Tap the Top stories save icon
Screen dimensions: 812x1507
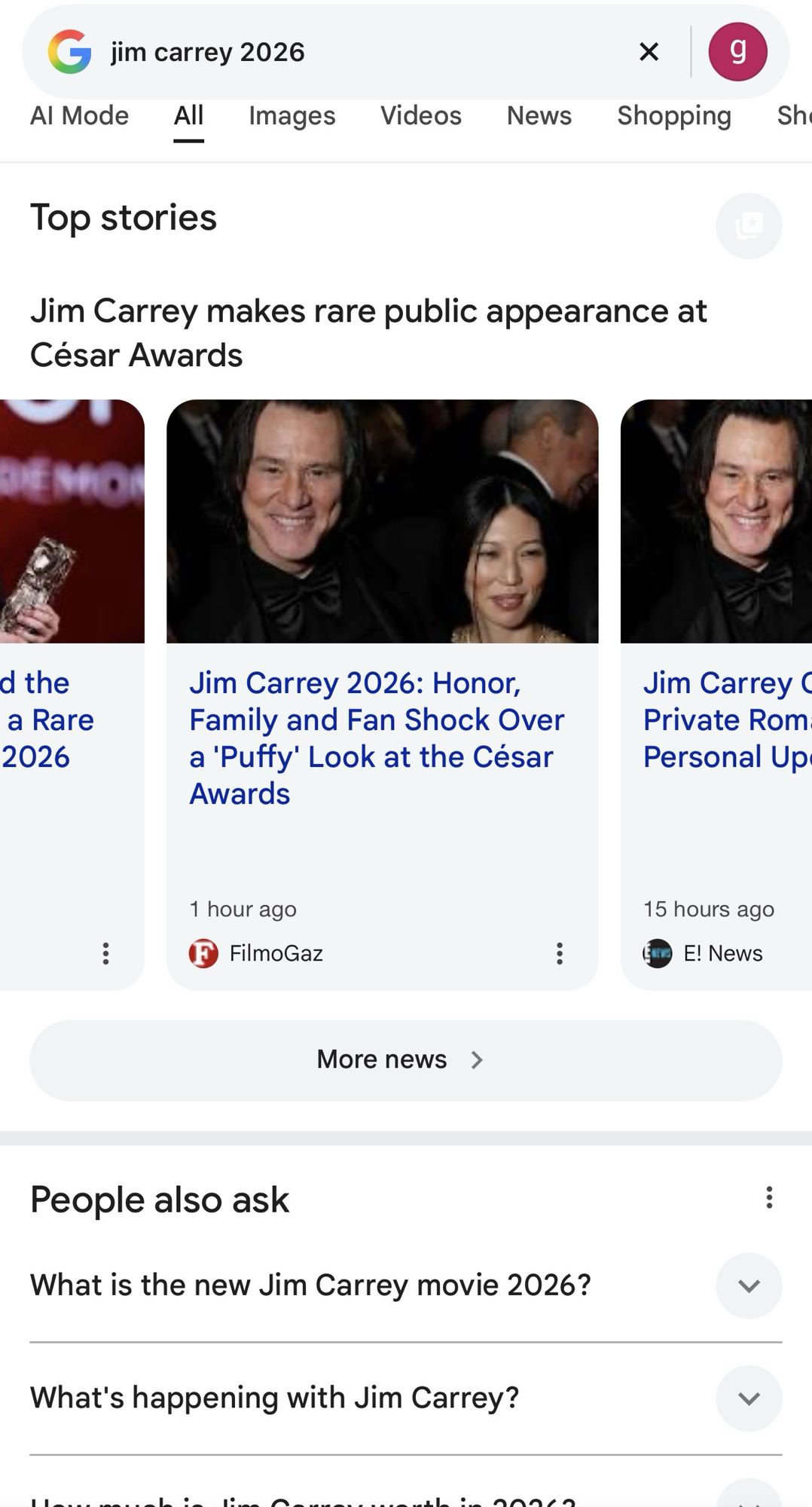coord(749,225)
